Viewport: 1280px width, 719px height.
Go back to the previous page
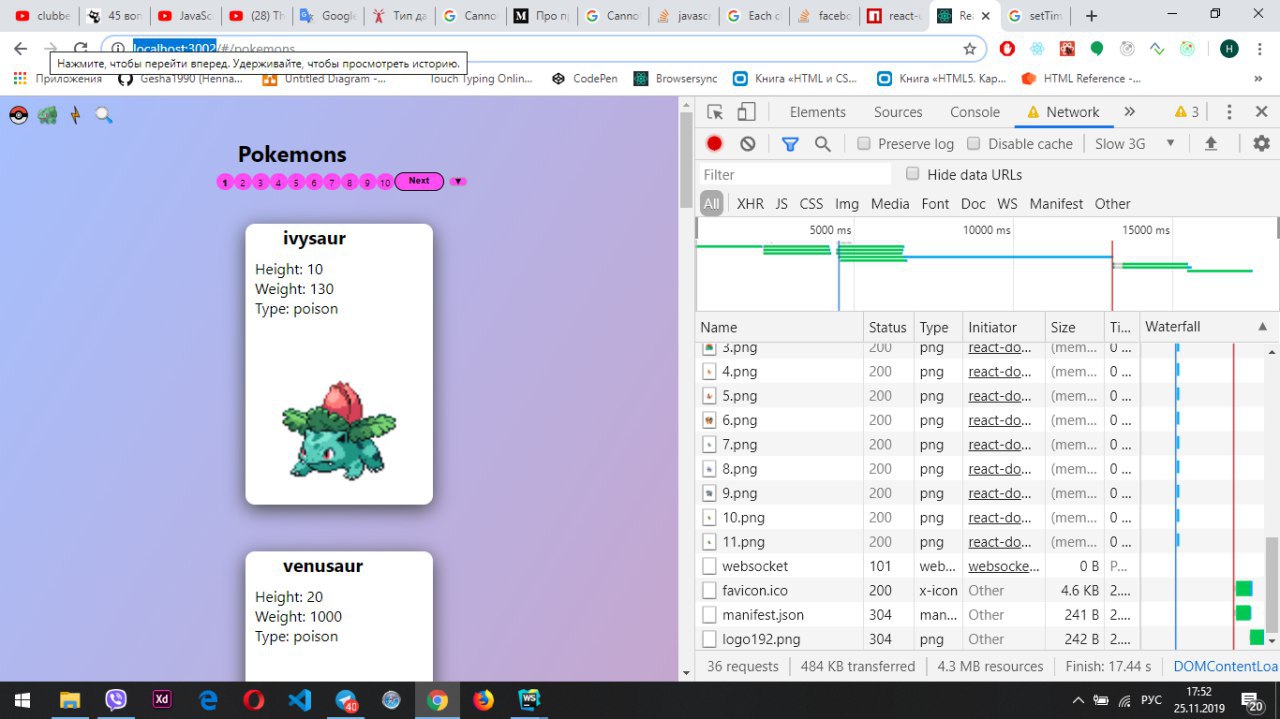pos(20,48)
